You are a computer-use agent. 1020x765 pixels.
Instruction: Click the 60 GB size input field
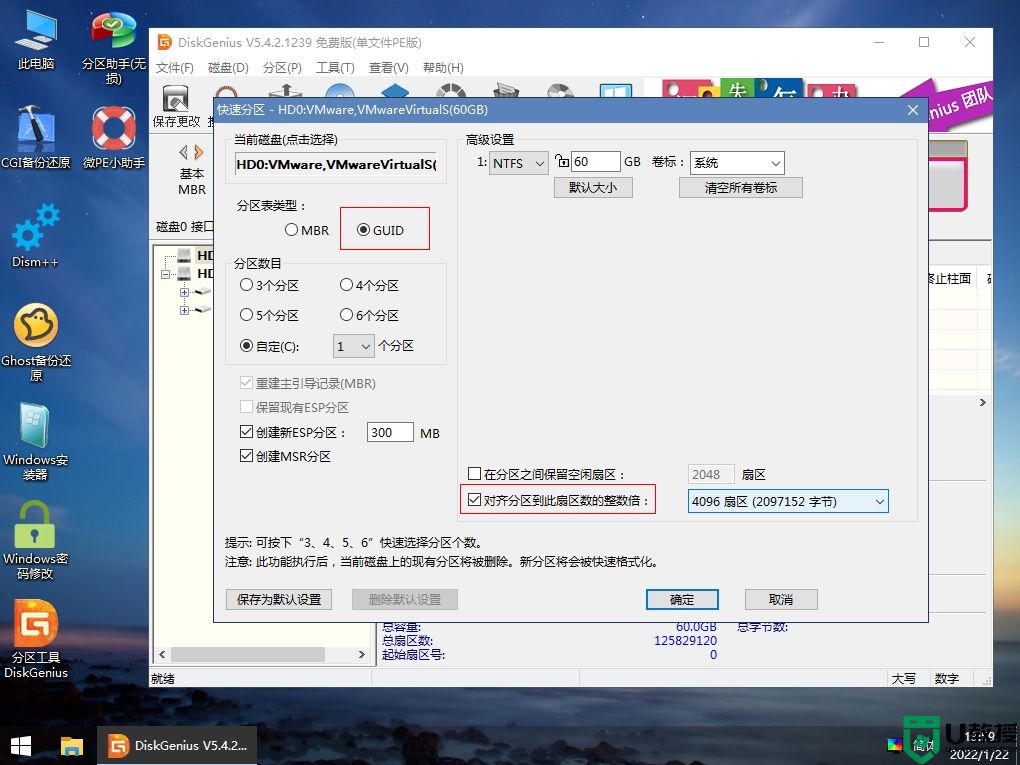click(x=597, y=161)
